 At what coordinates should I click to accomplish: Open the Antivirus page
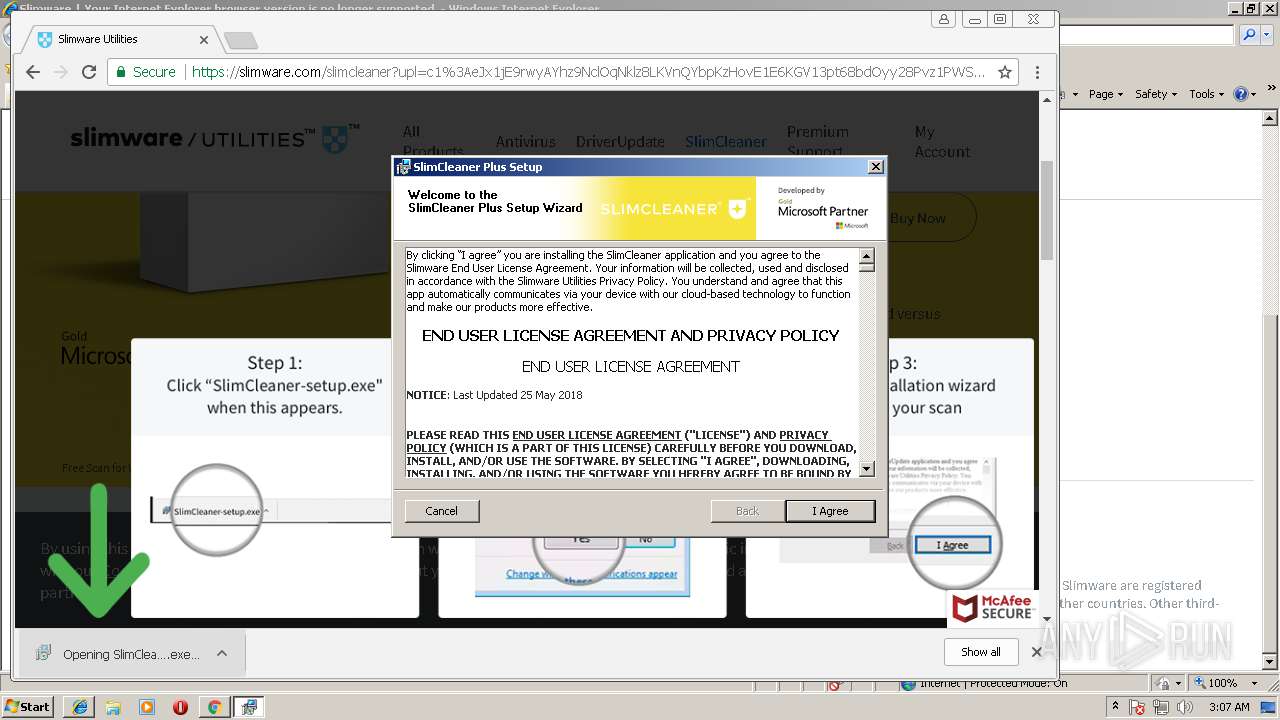(x=525, y=142)
